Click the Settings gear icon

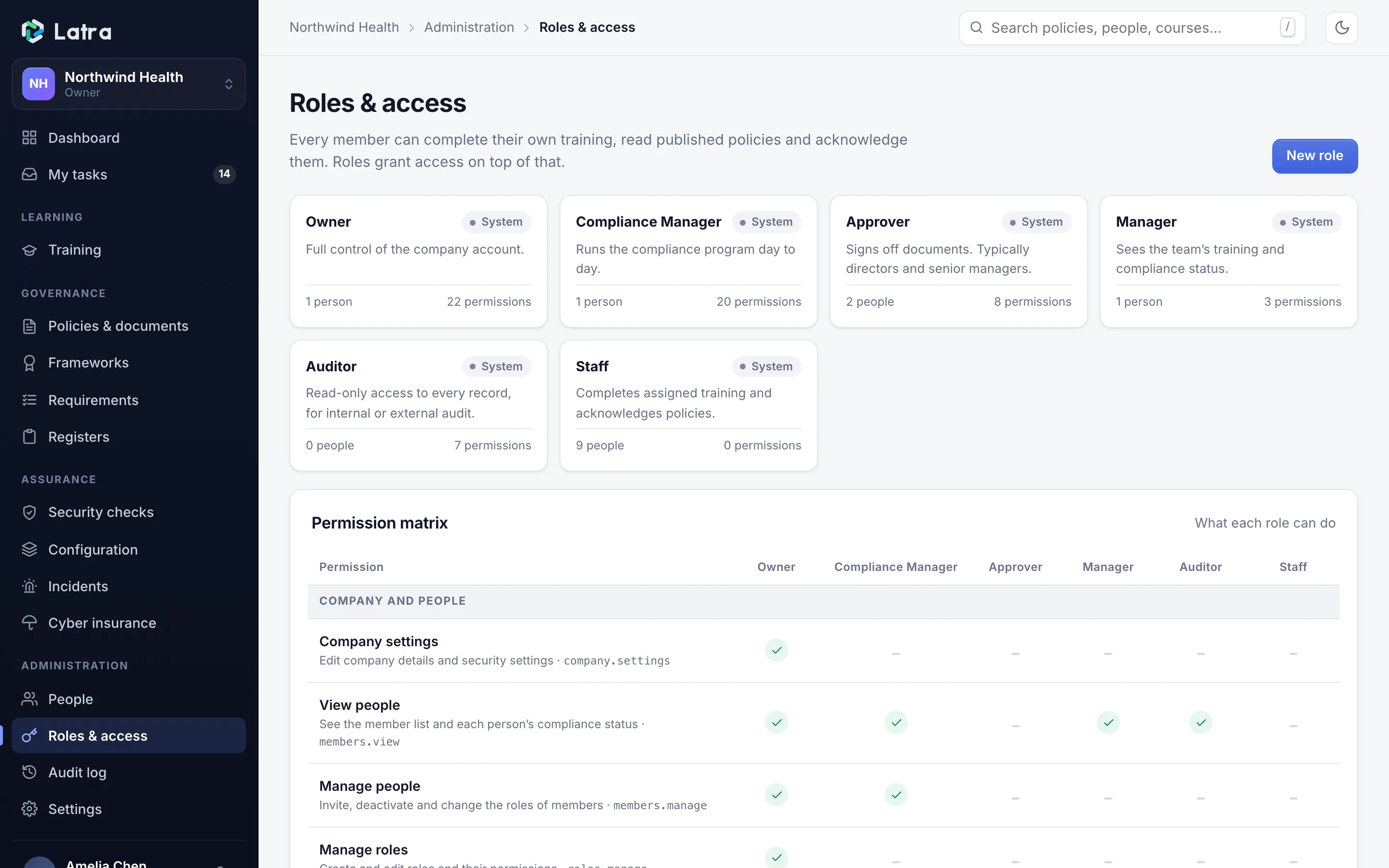click(29, 809)
